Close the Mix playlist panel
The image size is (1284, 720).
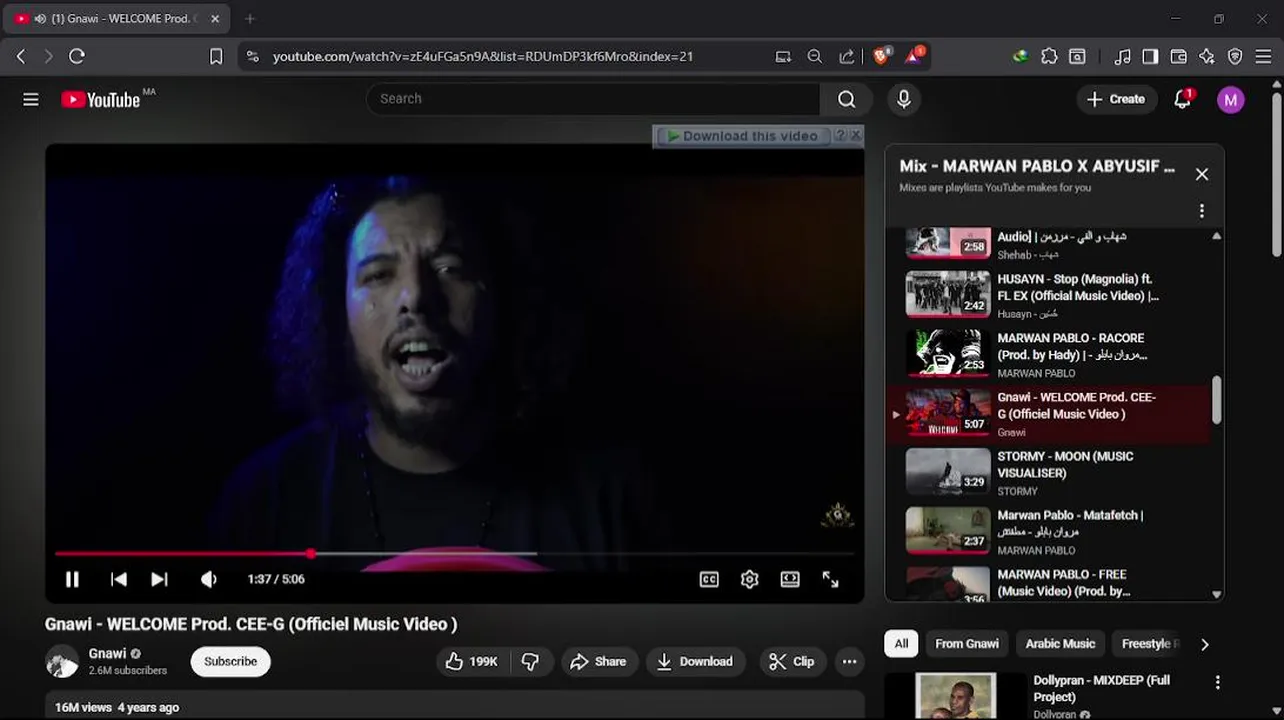[1202, 174]
